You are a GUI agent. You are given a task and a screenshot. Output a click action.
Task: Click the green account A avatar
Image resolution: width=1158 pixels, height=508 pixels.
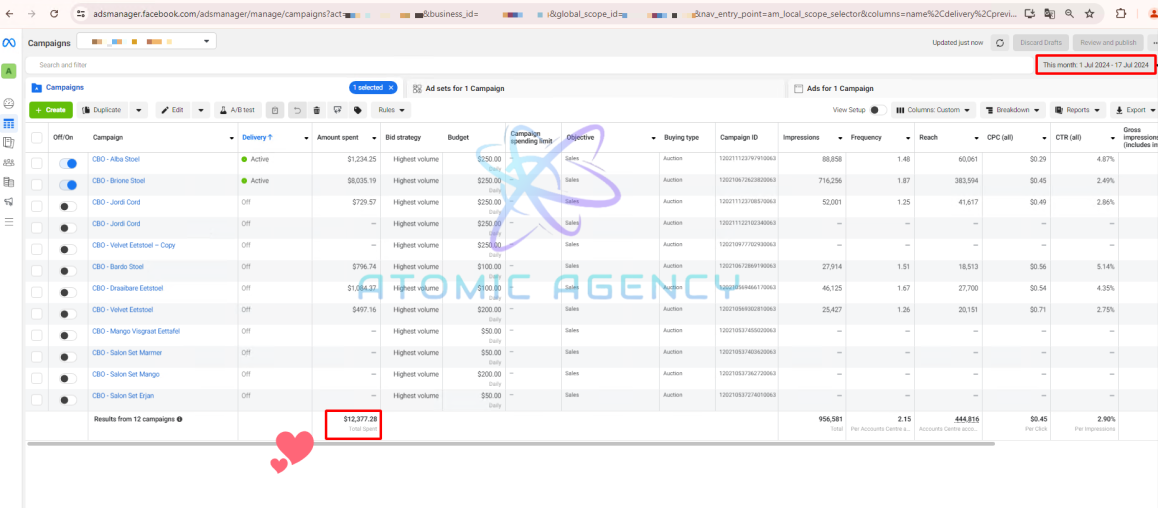coord(9,71)
